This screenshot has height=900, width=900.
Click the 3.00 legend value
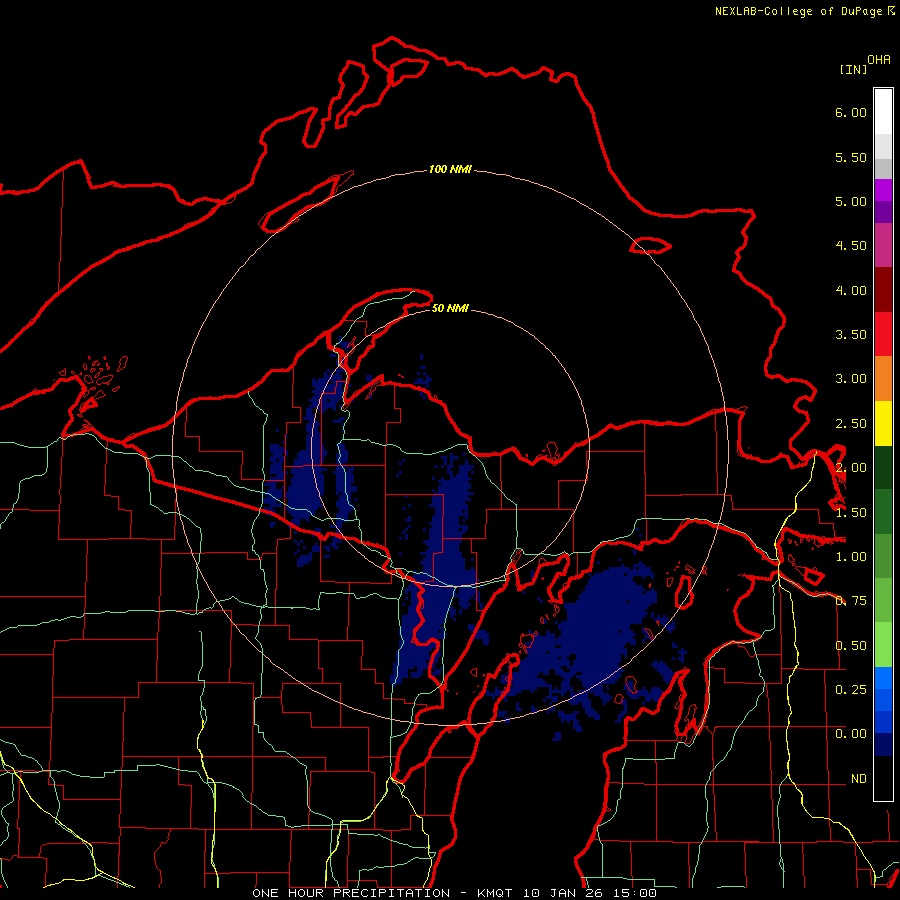(851, 379)
